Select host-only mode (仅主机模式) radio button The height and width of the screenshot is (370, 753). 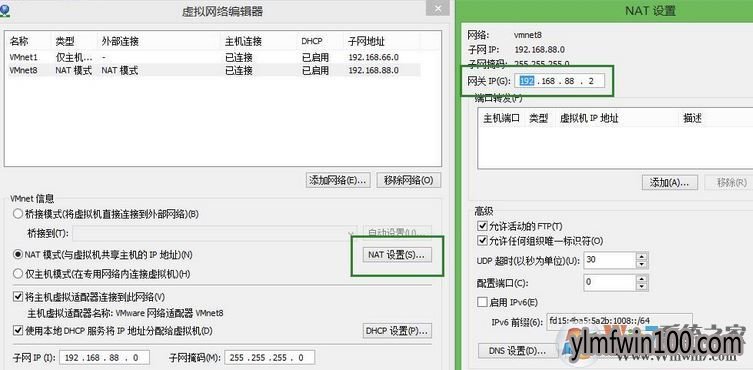[18, 274]
